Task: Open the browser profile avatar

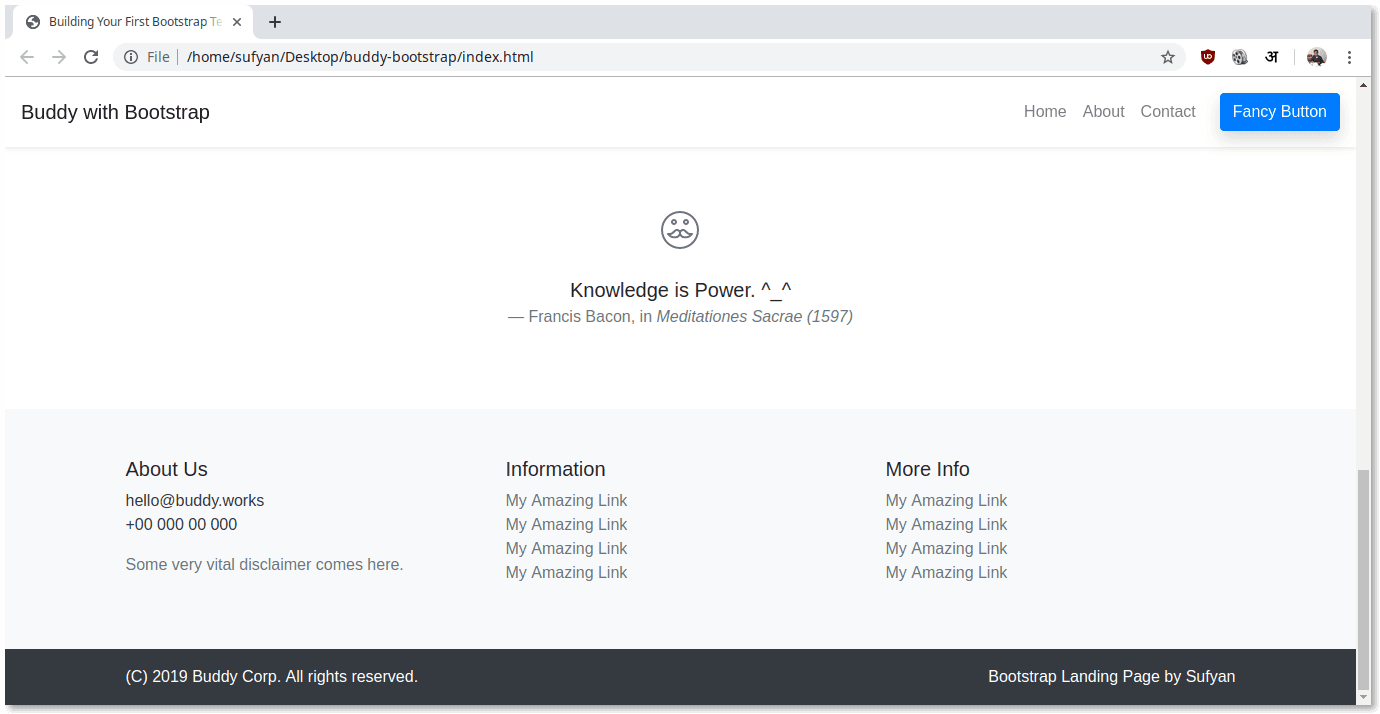Action: click(1316, 57)
